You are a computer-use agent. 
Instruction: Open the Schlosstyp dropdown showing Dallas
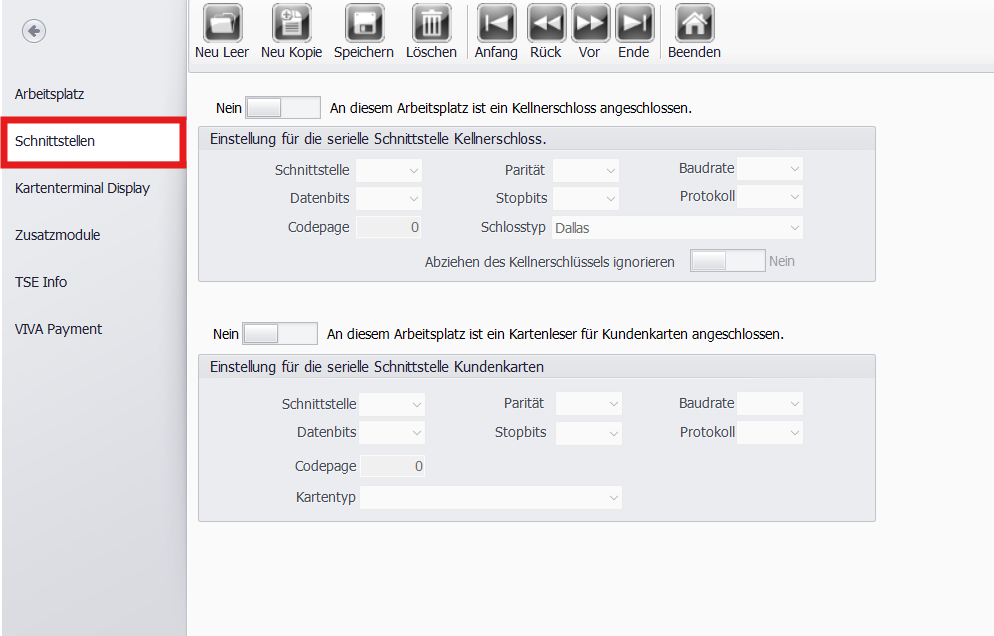[677, 228]
